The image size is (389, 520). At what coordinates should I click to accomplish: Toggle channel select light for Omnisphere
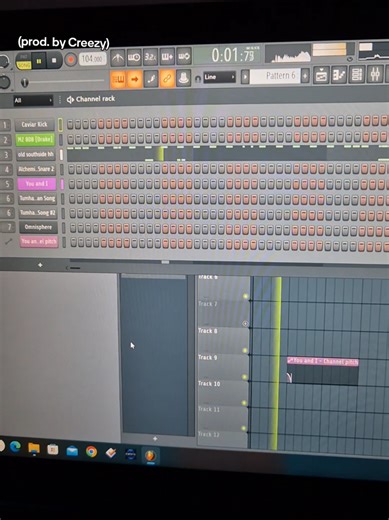tap(64, 228)
